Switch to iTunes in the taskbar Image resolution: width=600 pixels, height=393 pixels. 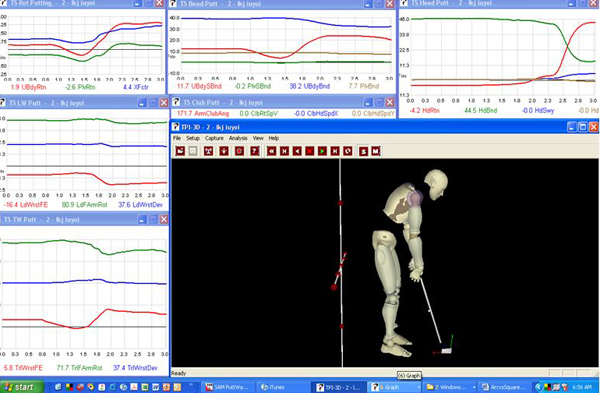(281, 387)
